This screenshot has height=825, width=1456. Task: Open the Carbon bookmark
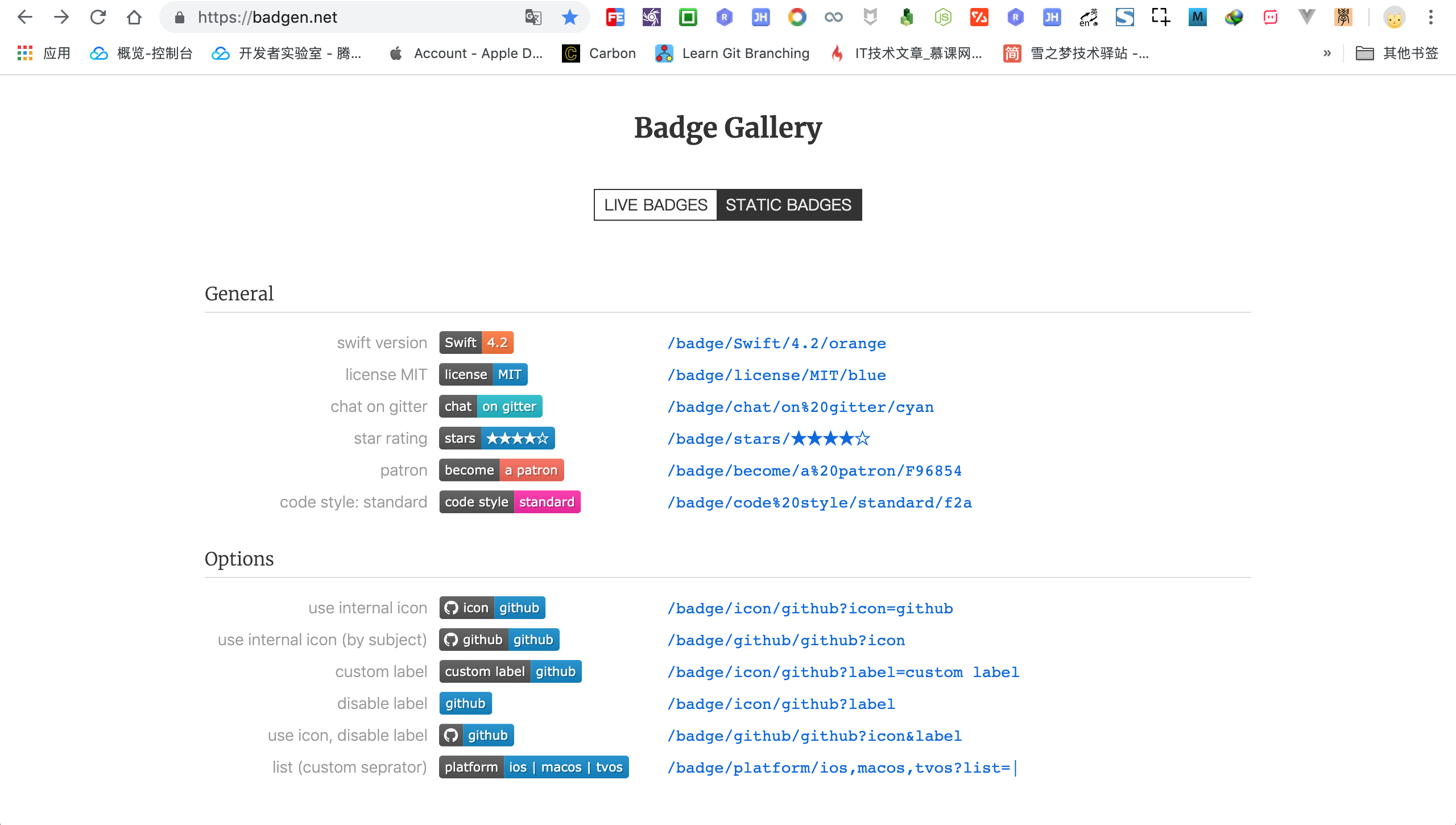pos(599,53)
